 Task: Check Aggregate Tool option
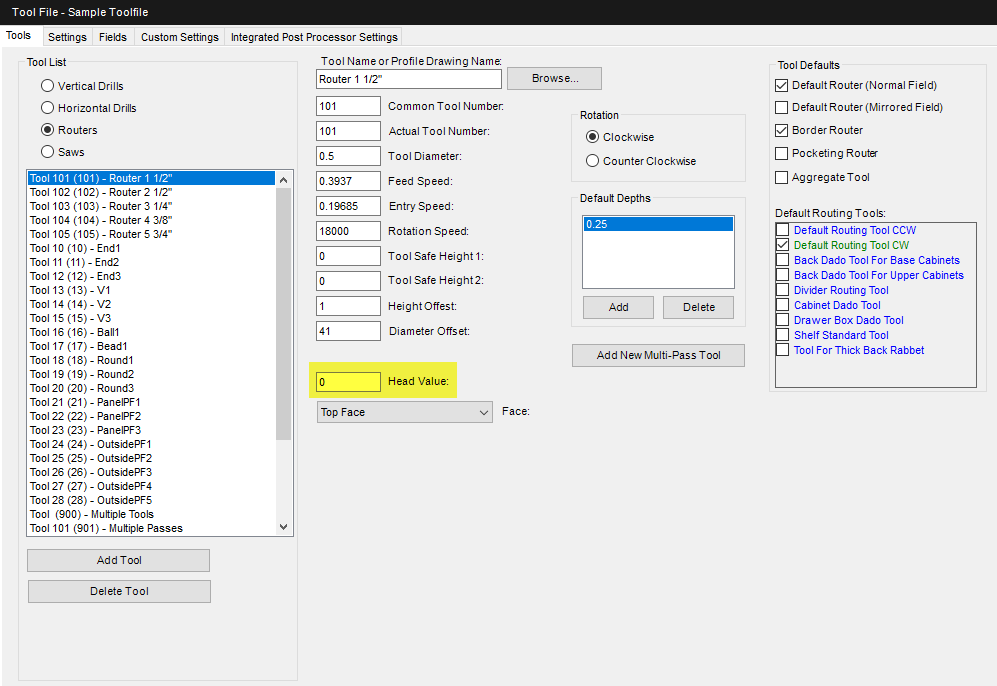(781, 177)
